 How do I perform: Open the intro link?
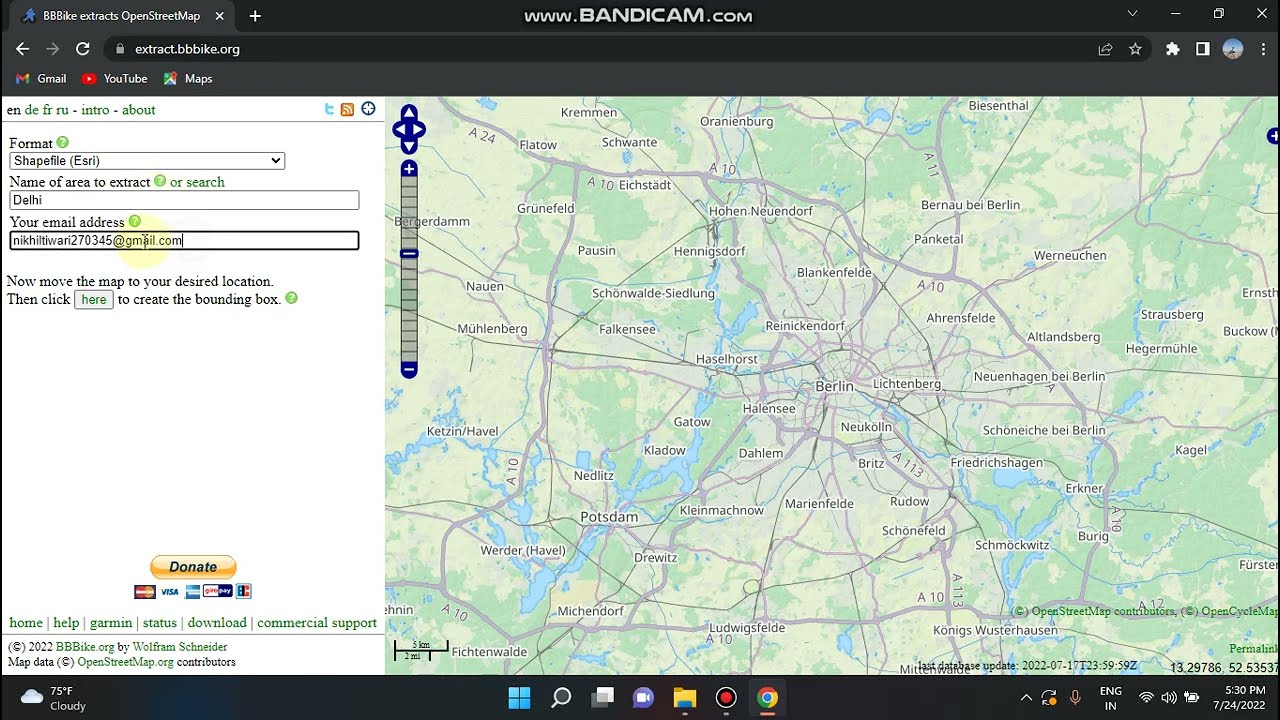(x=95, y=110)
